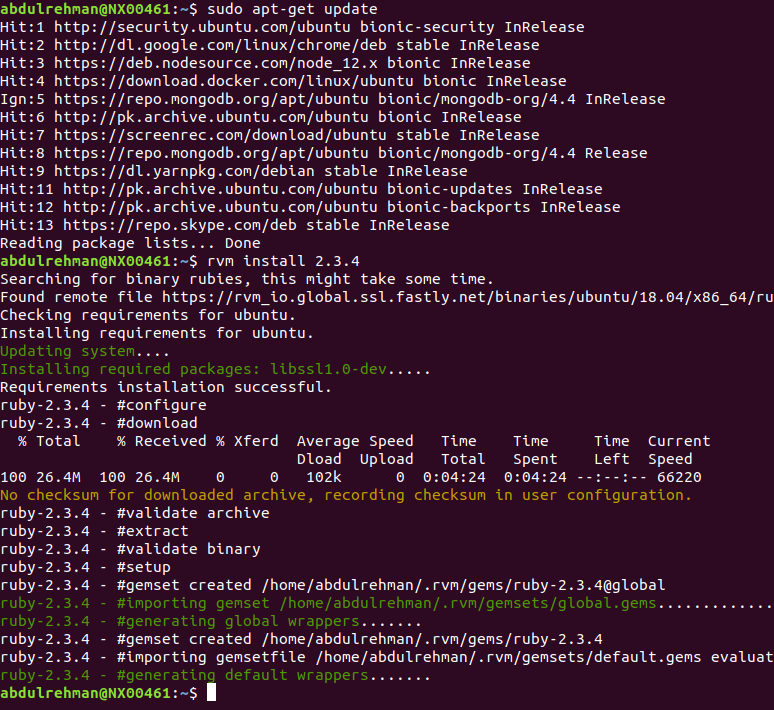
Task: Click the rvm_io.global.ssl.fastly.net URL
Action: pyautogui.click(x=467, y=297)
